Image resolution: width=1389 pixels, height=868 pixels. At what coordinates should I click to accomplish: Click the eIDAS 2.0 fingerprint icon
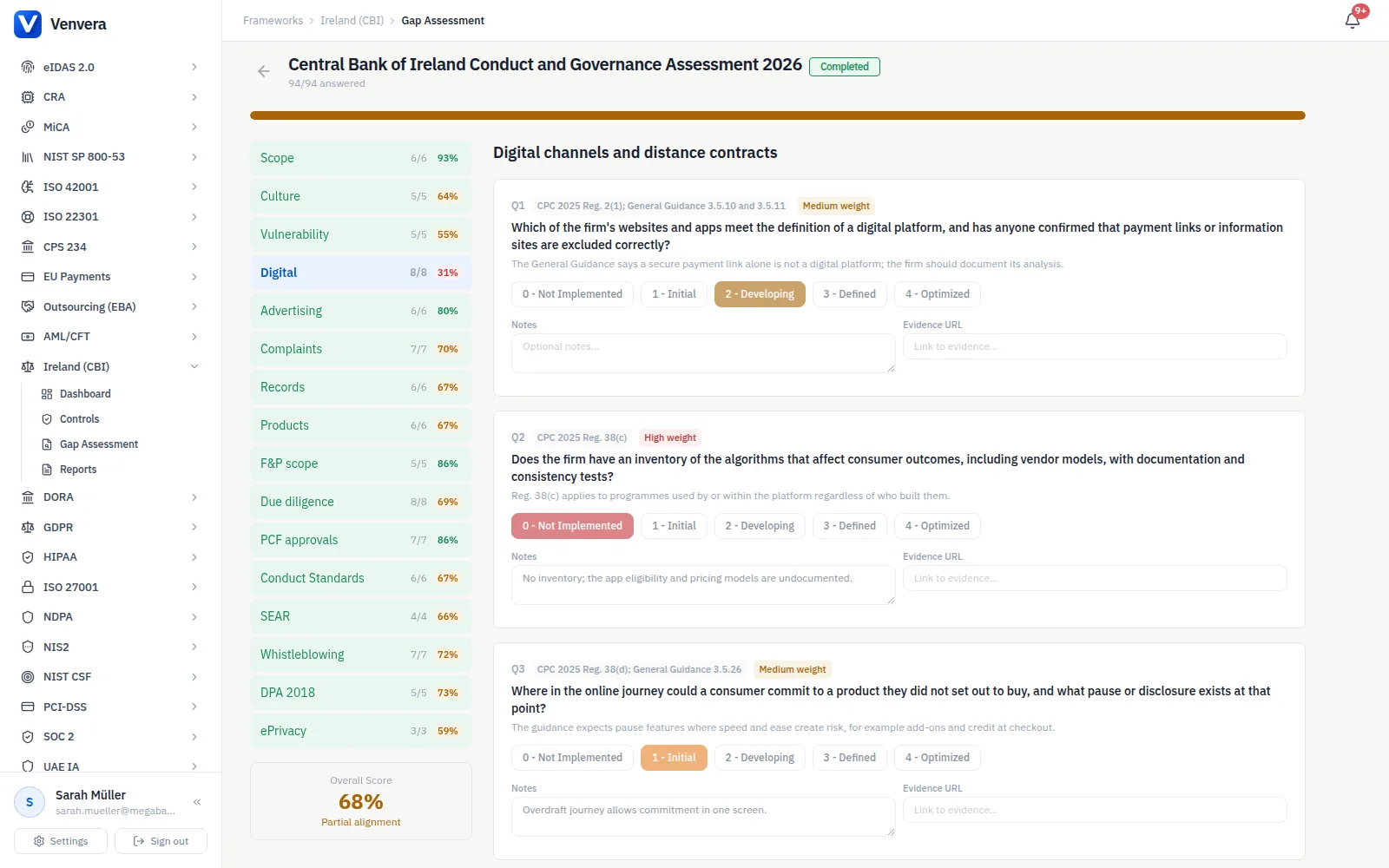pos(28,67)
